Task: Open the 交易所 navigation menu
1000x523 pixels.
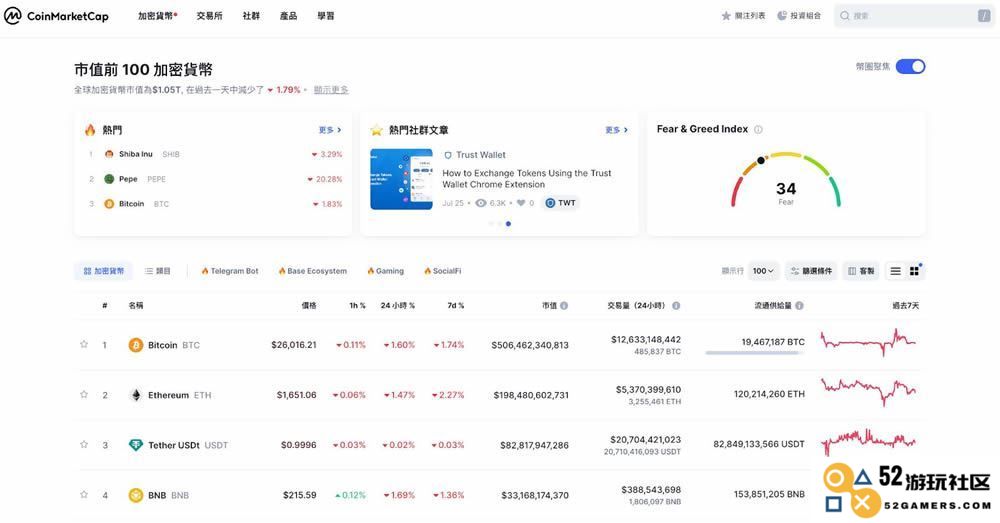Action: click(210, 16)
